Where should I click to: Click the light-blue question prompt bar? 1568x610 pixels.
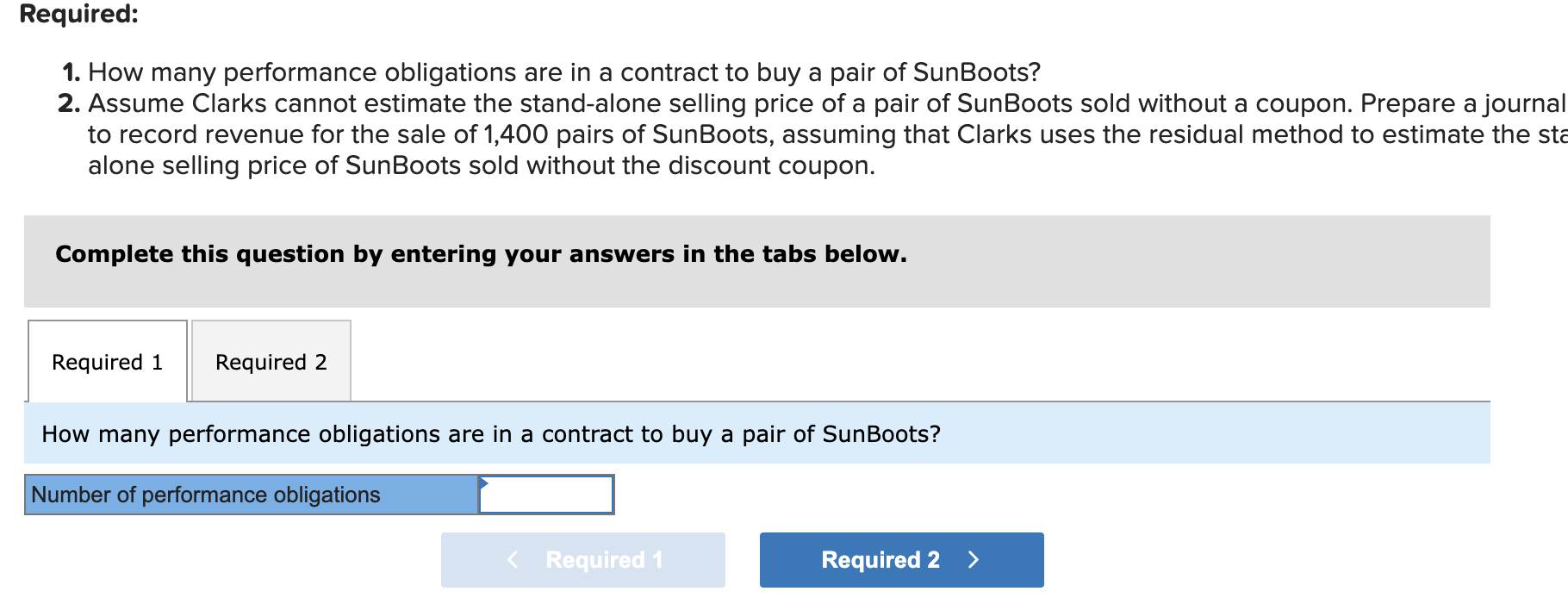(x=756, y=434)
